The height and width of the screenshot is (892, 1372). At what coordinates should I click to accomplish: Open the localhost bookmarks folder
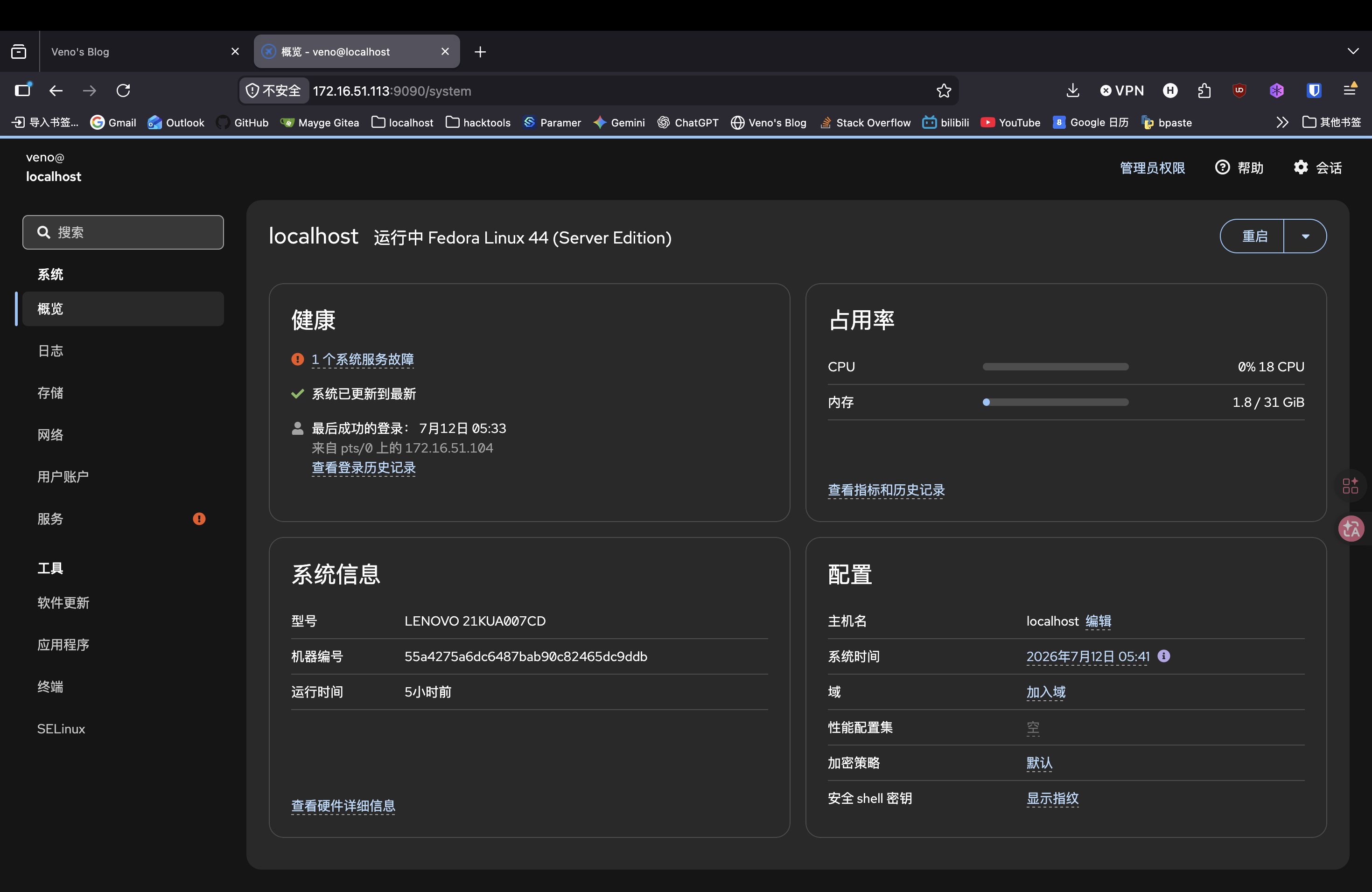402,122
